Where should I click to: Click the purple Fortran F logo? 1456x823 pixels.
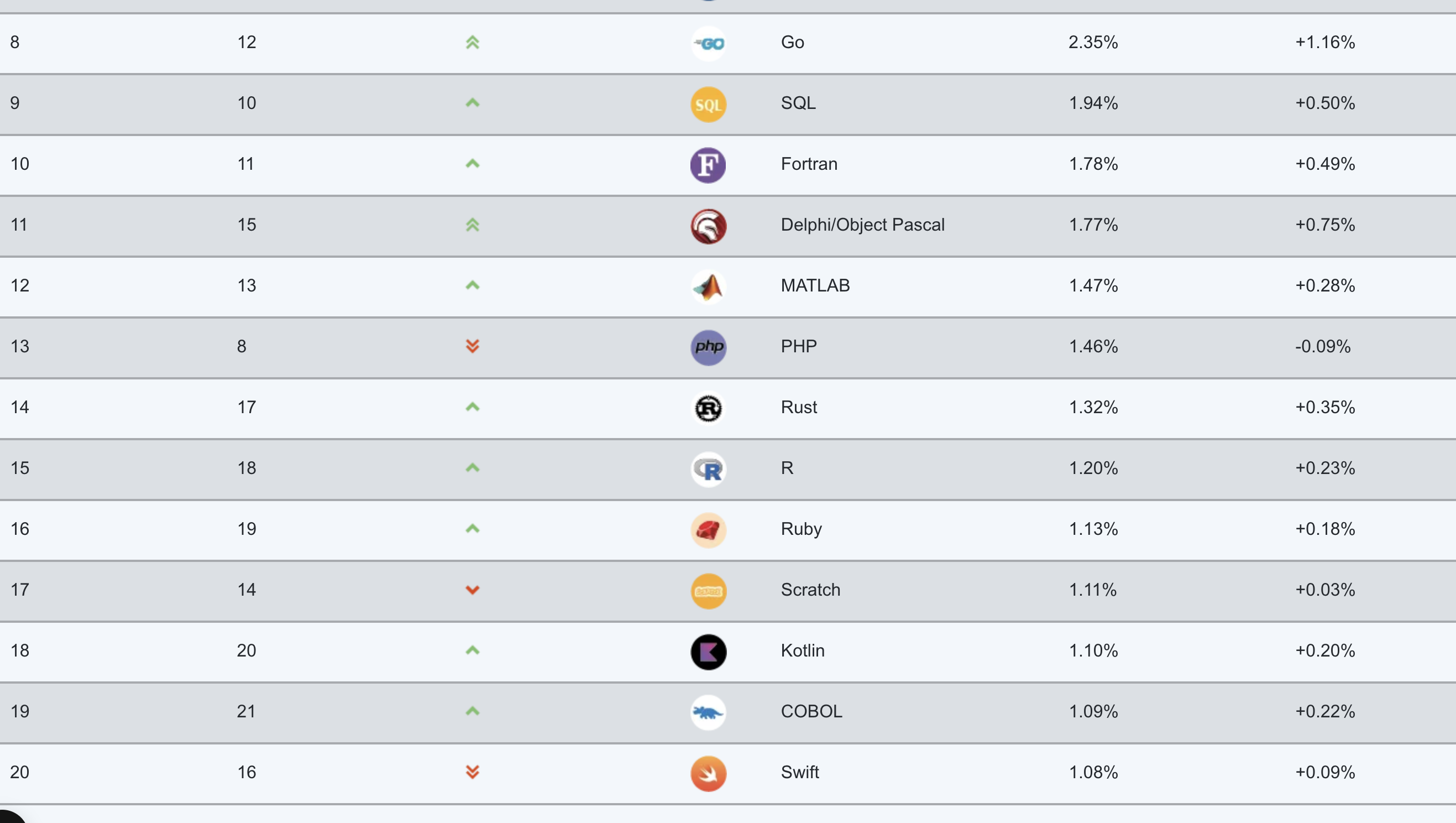(x=708, y=165)
